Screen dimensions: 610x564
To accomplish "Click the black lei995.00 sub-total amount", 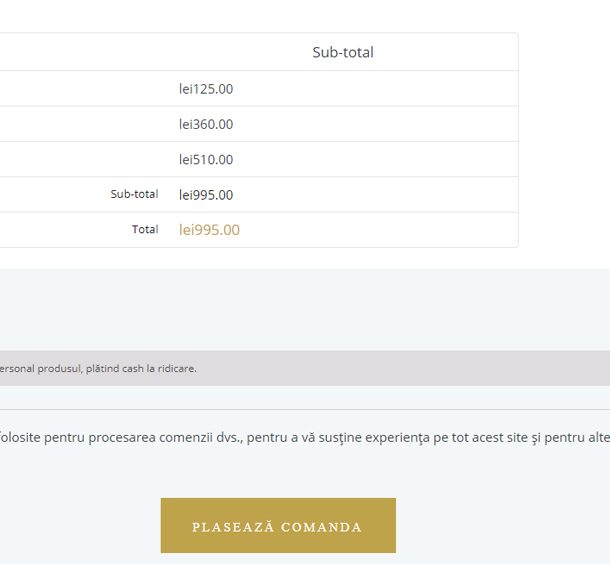I will 206,195.
